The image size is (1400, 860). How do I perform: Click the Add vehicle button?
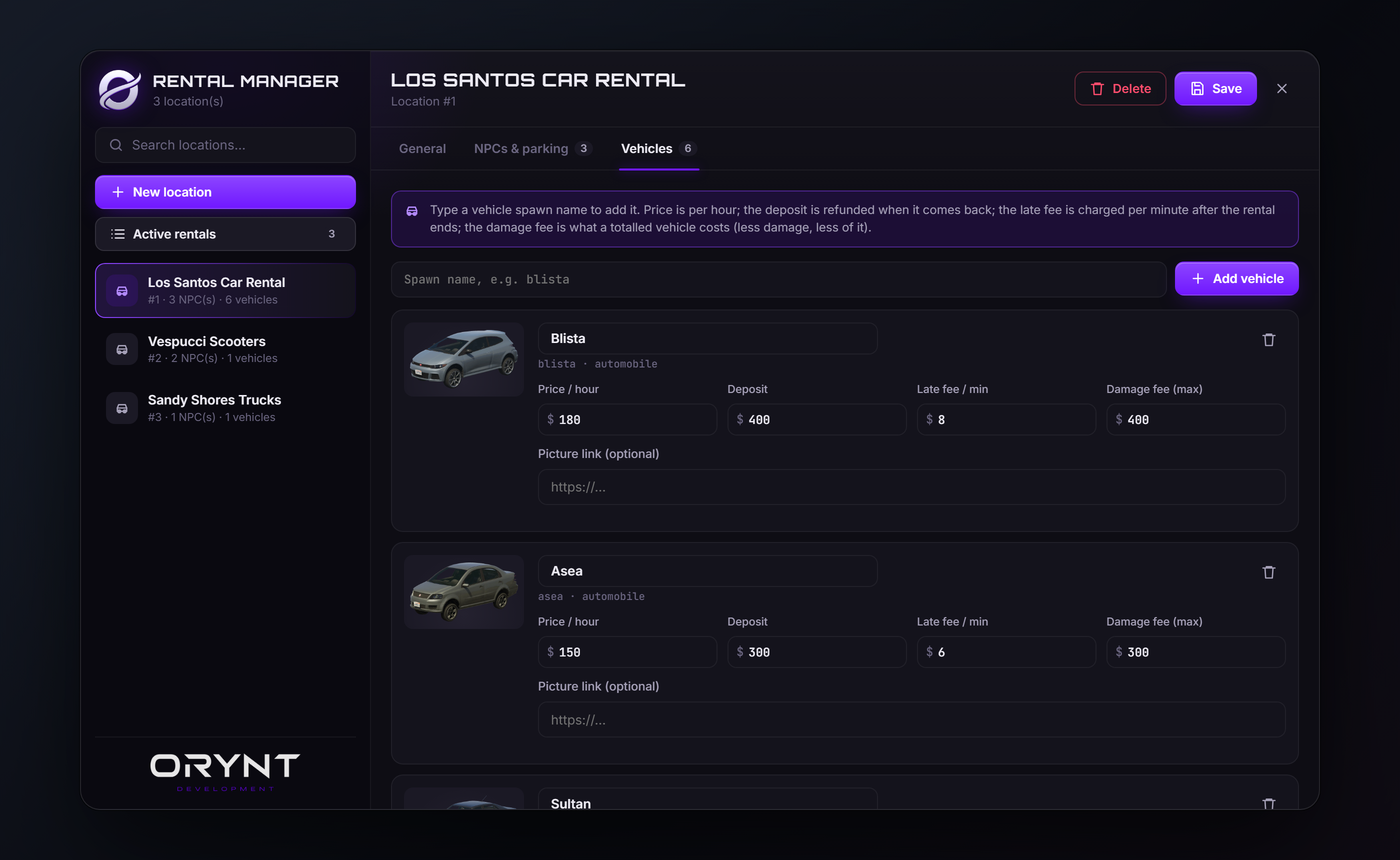(1236, 278)
